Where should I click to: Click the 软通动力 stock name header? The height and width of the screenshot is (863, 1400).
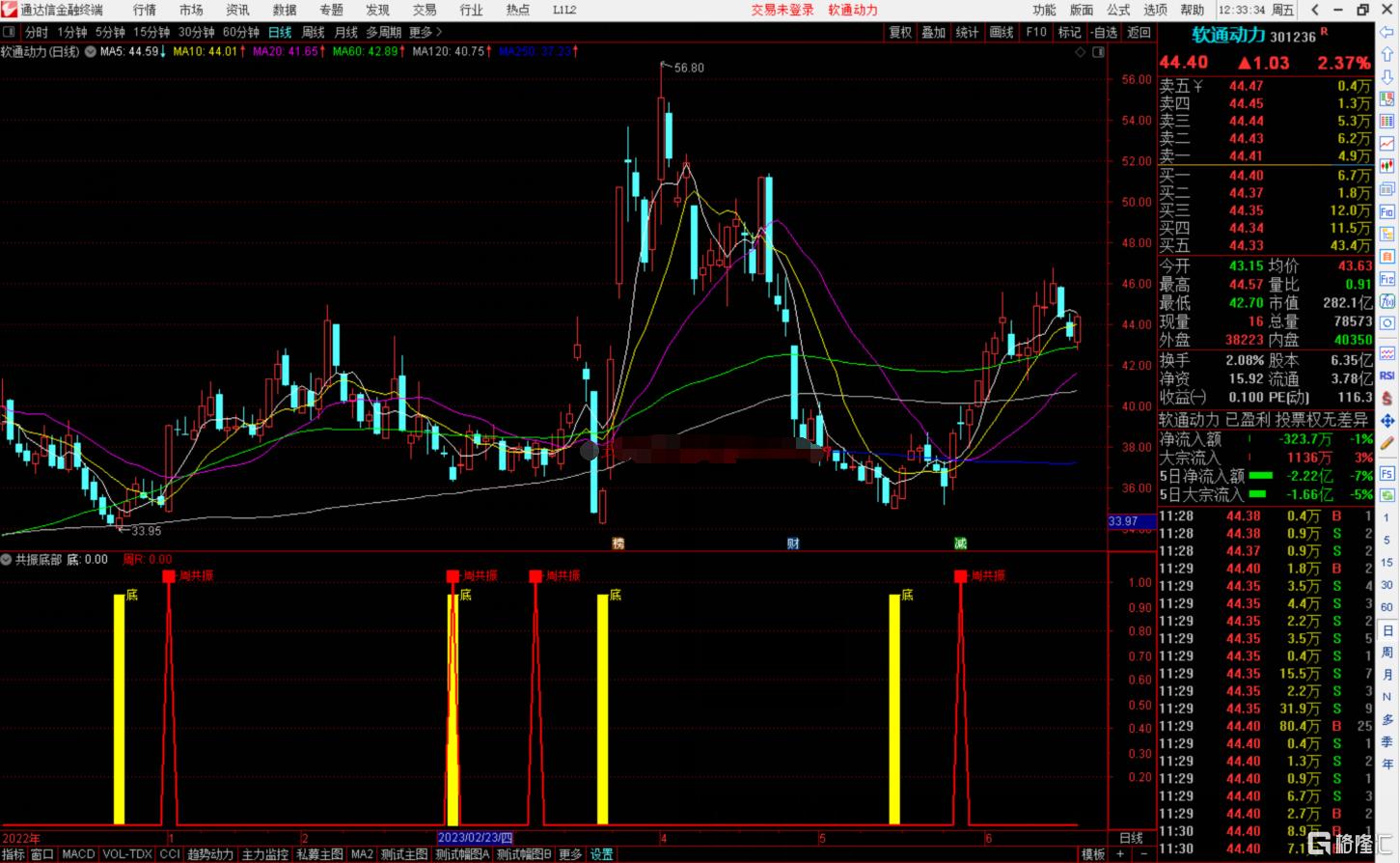[1228, 36]
